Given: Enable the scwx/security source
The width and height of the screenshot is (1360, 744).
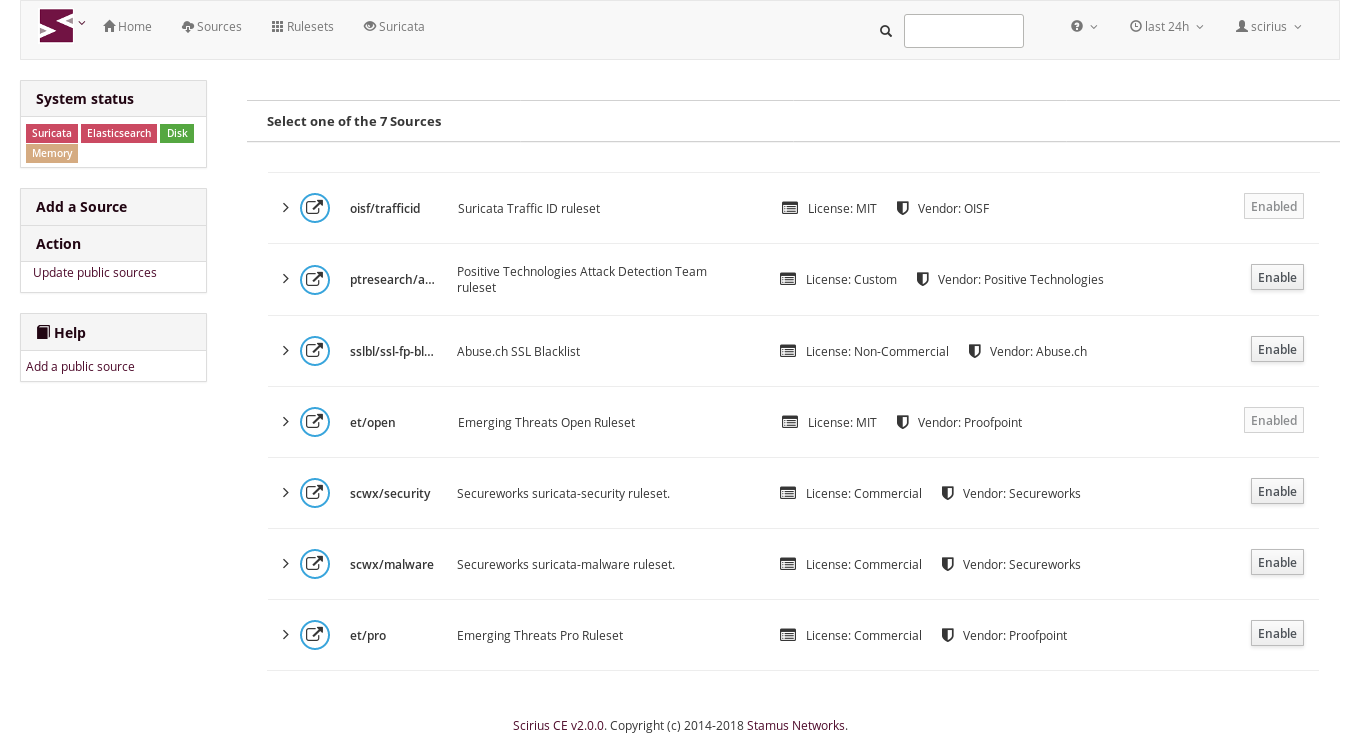Looking at the screenshot, I should (x=1277, y=491).
